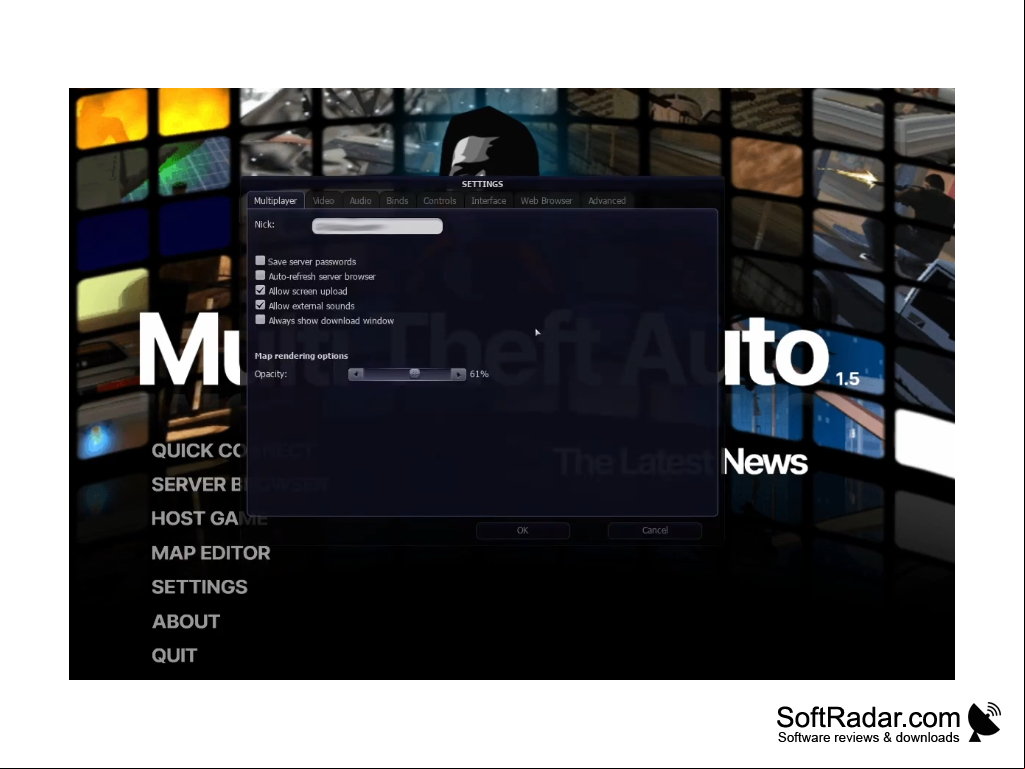Click The Latest News heading
Screen dimensions: 1025x769
pyautogui.click(x=681, y=462)
